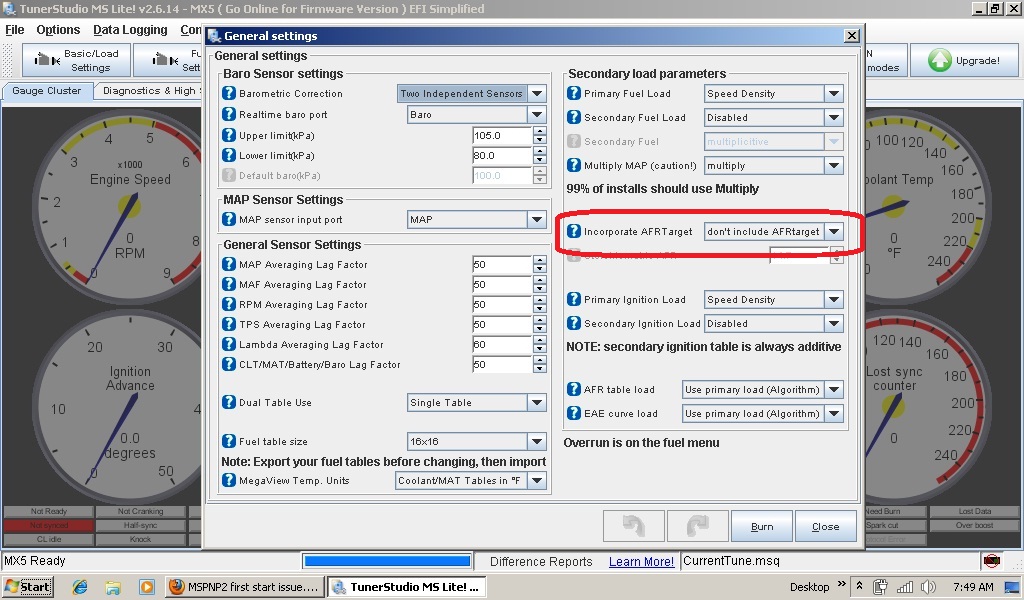
Task: Click the Burn button
Action: click(x=761, y=526)
